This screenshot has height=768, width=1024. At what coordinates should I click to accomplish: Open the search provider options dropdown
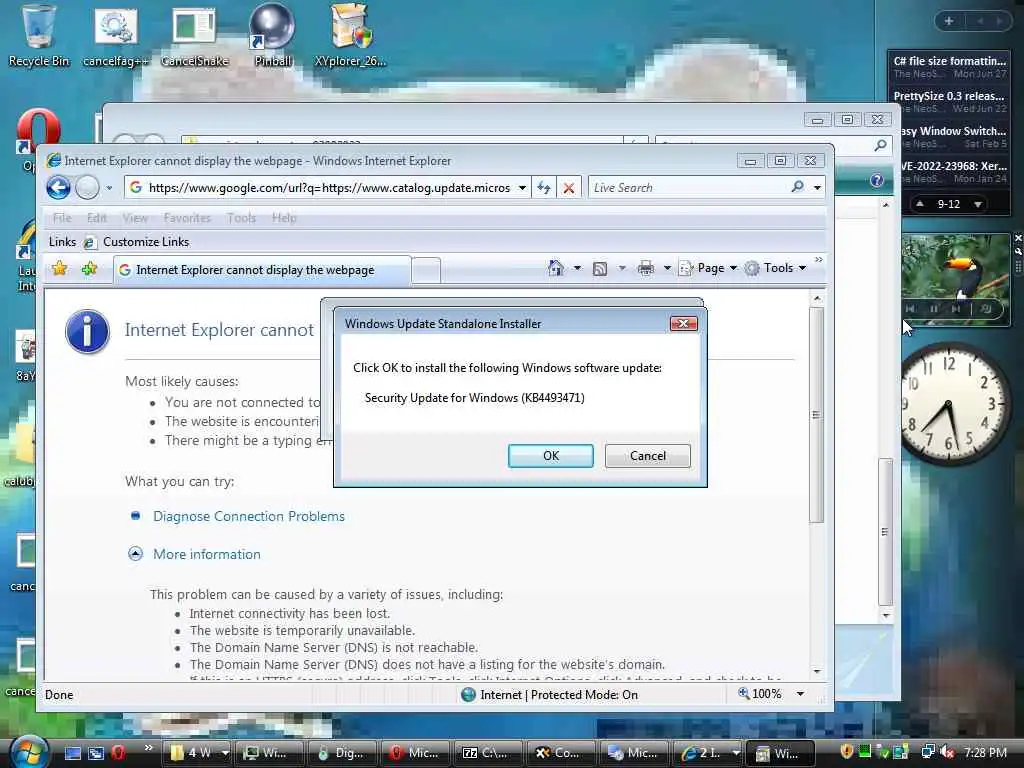click(x=817, y=188)
